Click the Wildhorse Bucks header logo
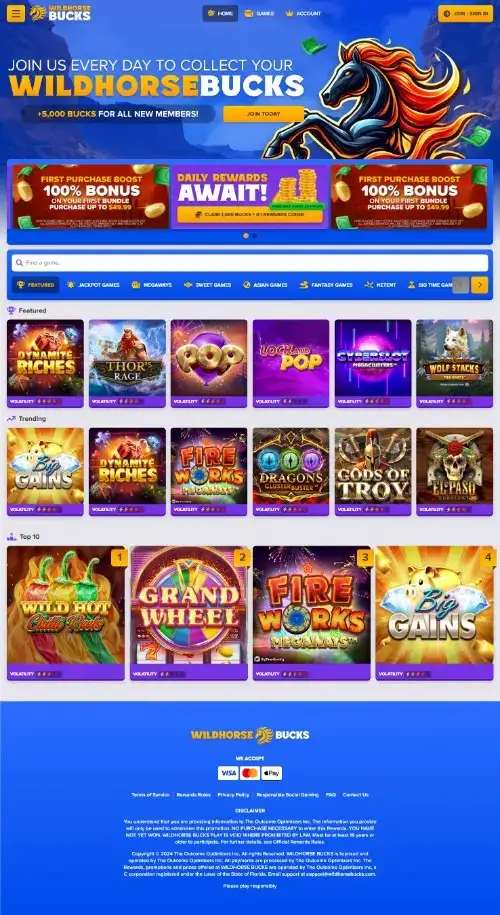This screenshot has width=500, height=915. [x=61, y=13]
